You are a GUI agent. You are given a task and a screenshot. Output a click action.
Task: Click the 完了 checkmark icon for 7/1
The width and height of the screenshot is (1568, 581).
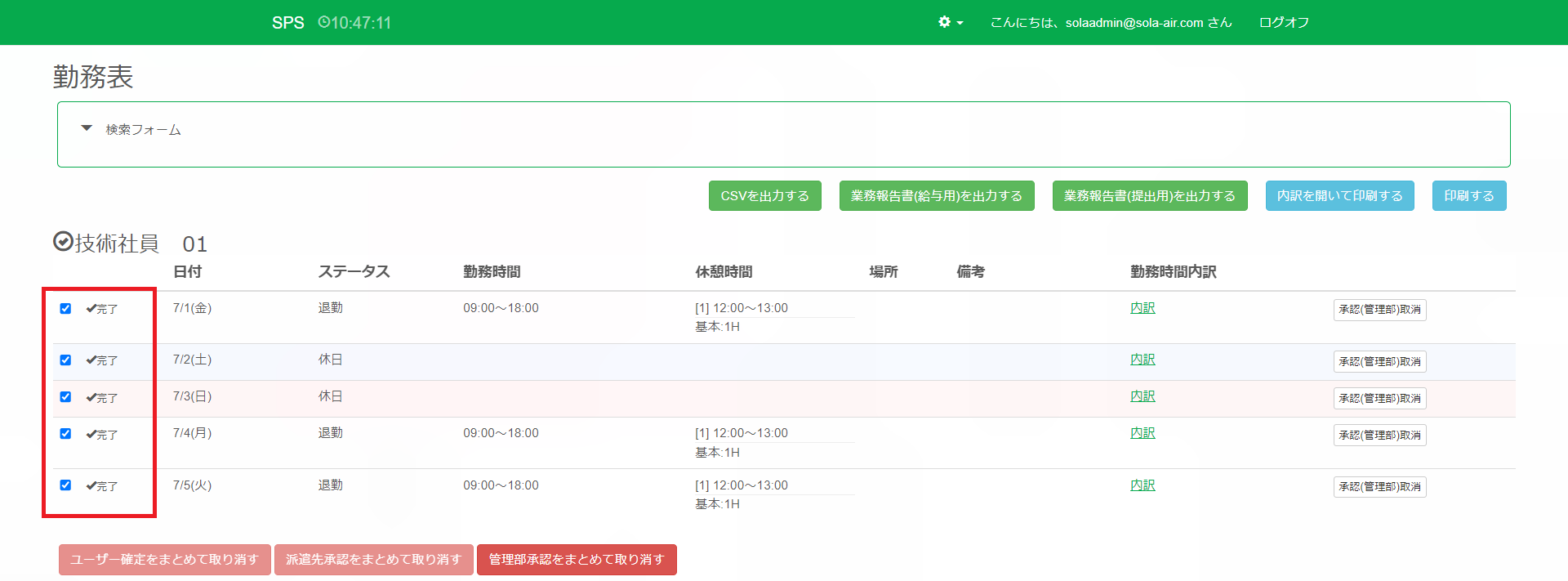click(x=91, y=309)
